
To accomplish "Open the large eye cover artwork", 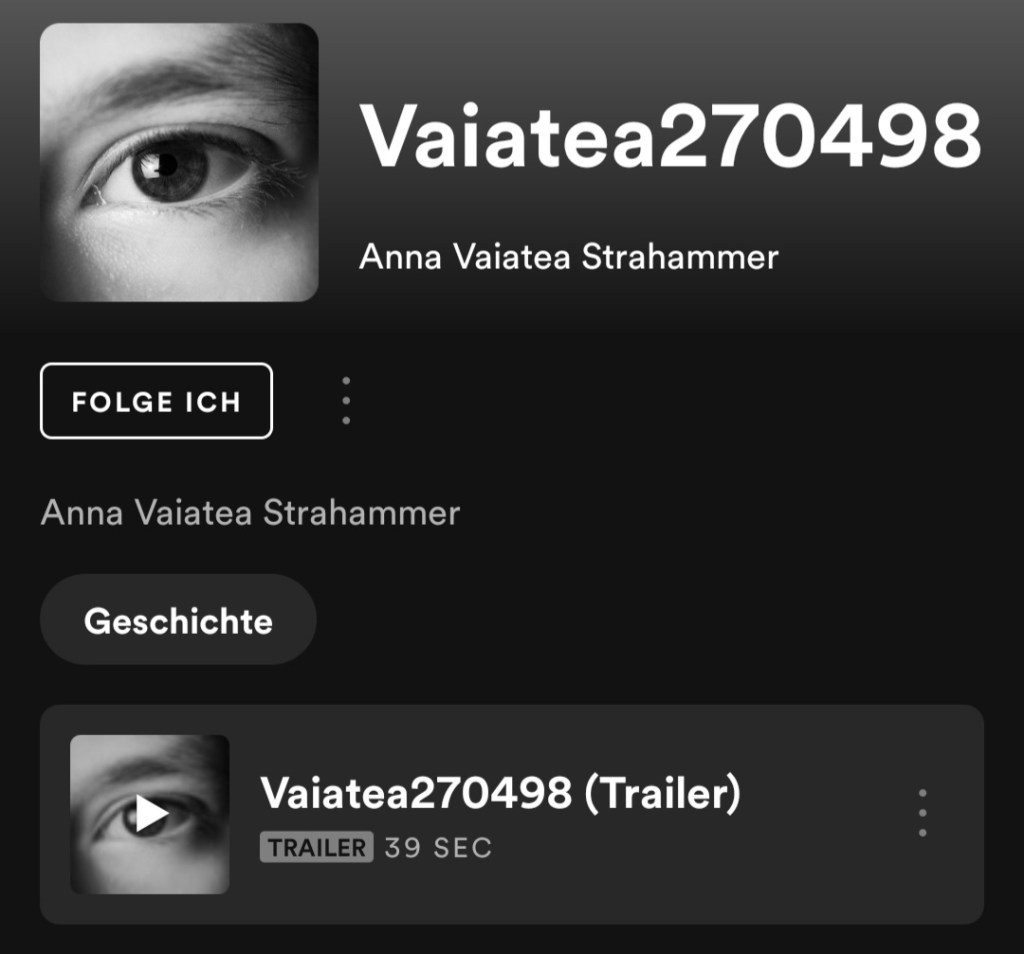I will pyautogui.click(x=179, y=162).
